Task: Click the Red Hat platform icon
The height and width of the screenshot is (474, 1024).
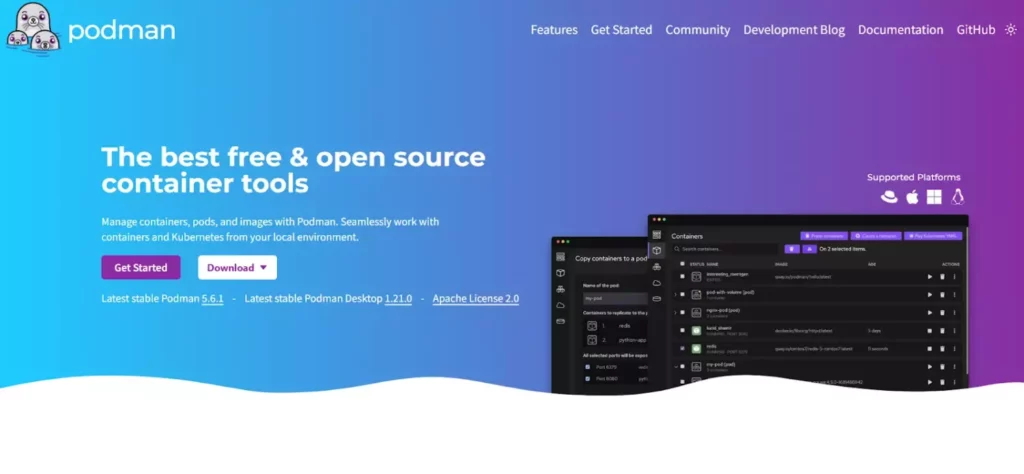Action: tap(889, 197)
